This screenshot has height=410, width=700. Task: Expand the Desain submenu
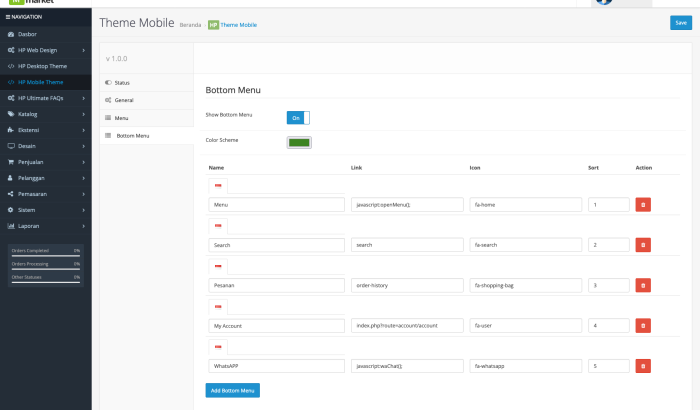click(x=83, y=146)
